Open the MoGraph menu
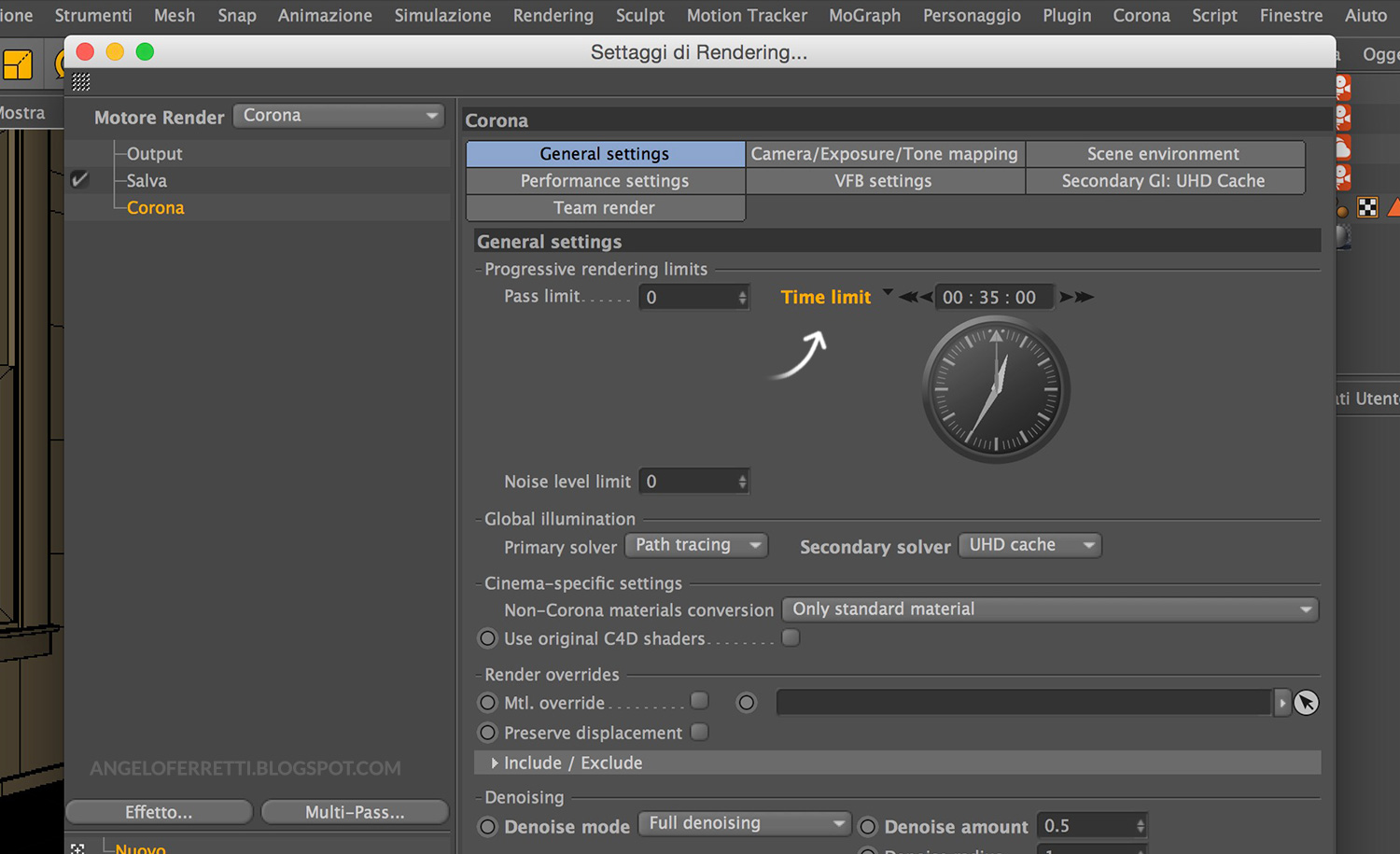1400x854 pixels. (865, 16)
